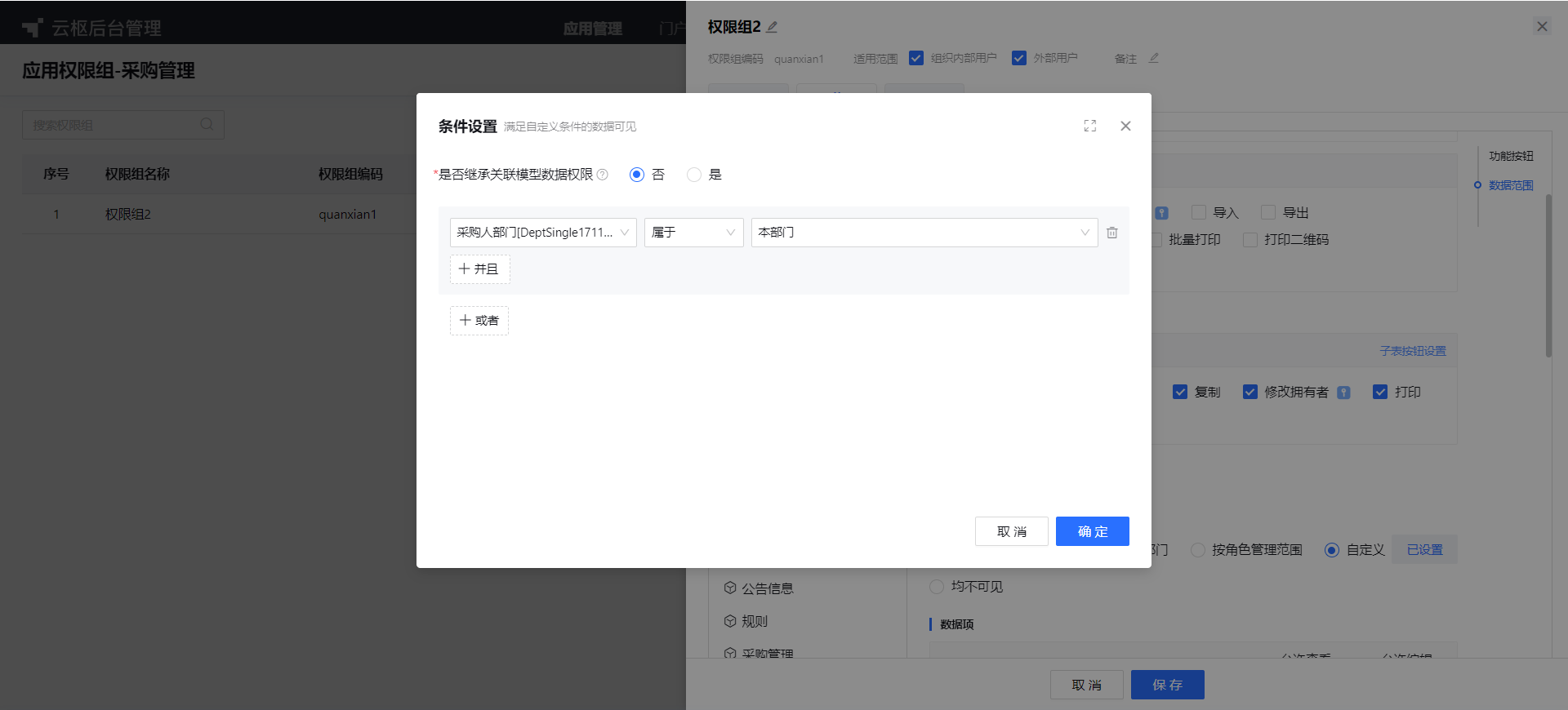Select the 按角色管理范围 radio button

tap(1198, 550)
